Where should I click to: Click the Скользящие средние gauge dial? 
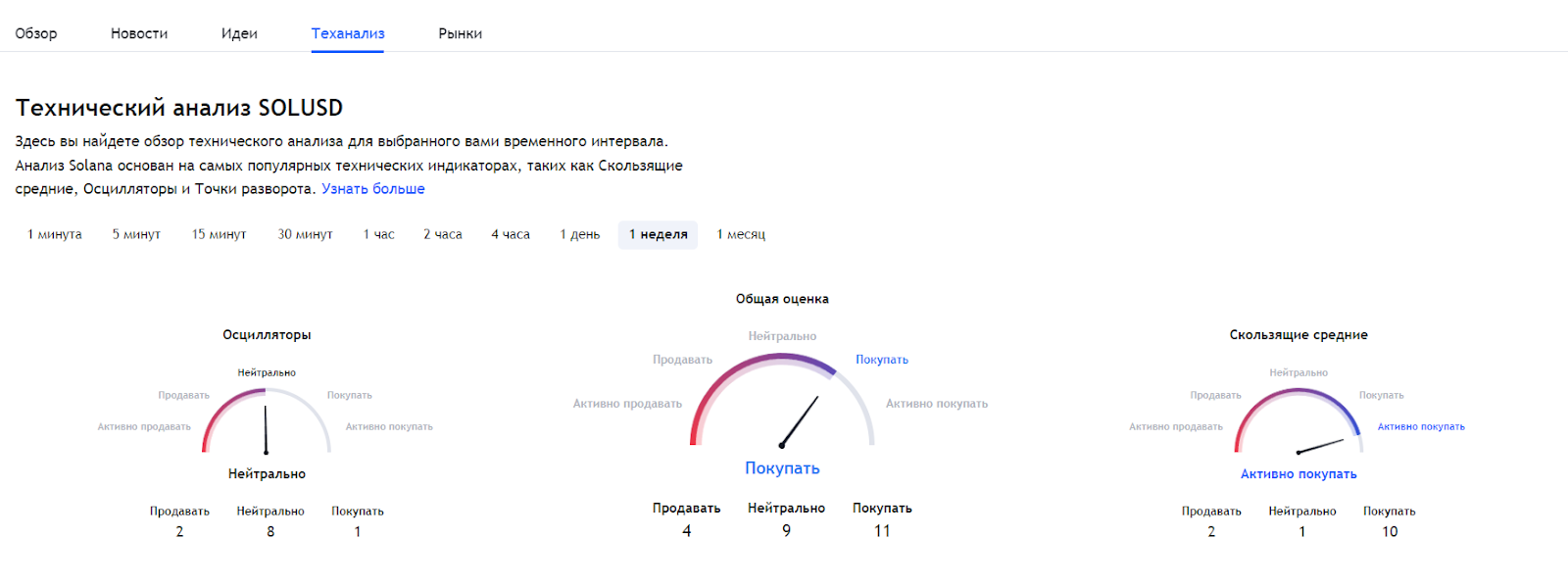point(1298,421)
